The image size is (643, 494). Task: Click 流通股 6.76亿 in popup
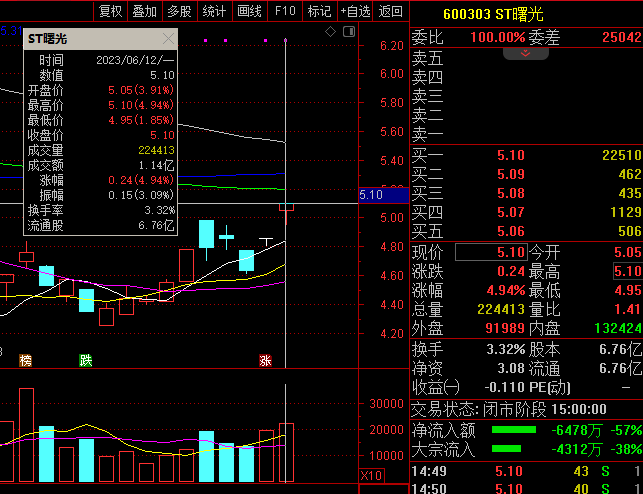[x=101, y=225]
